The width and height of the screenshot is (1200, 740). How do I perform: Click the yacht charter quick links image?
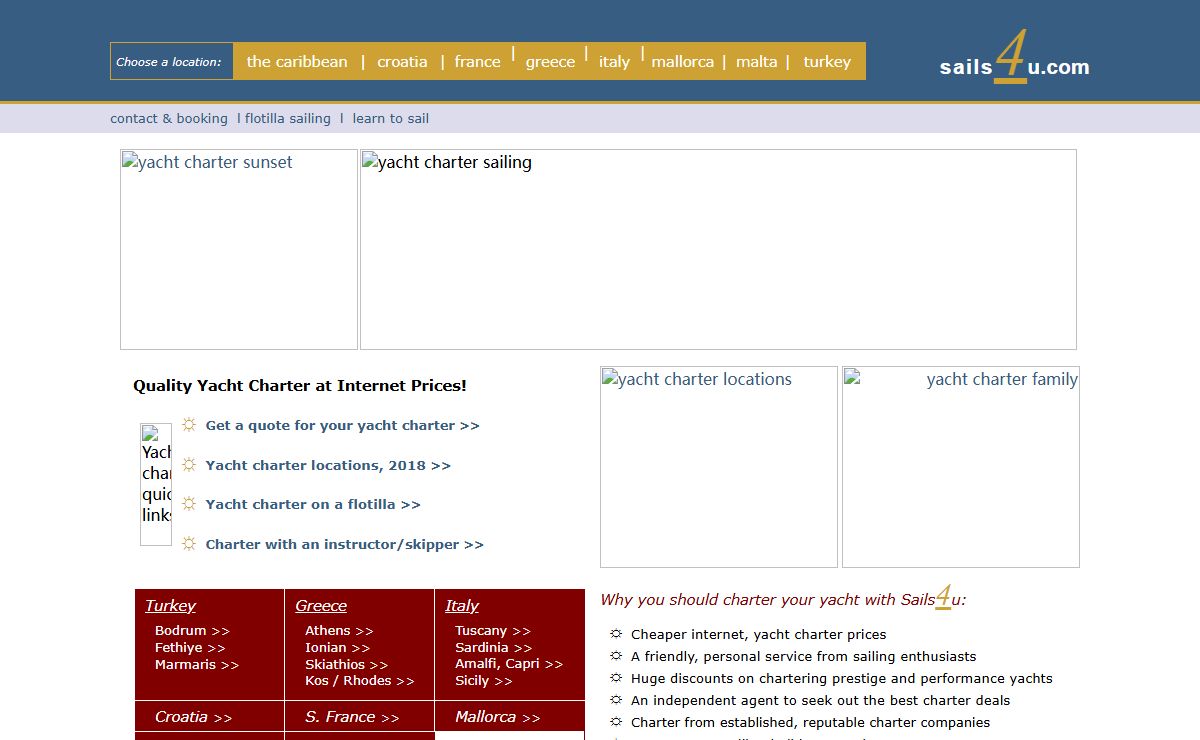coord(156,484)
